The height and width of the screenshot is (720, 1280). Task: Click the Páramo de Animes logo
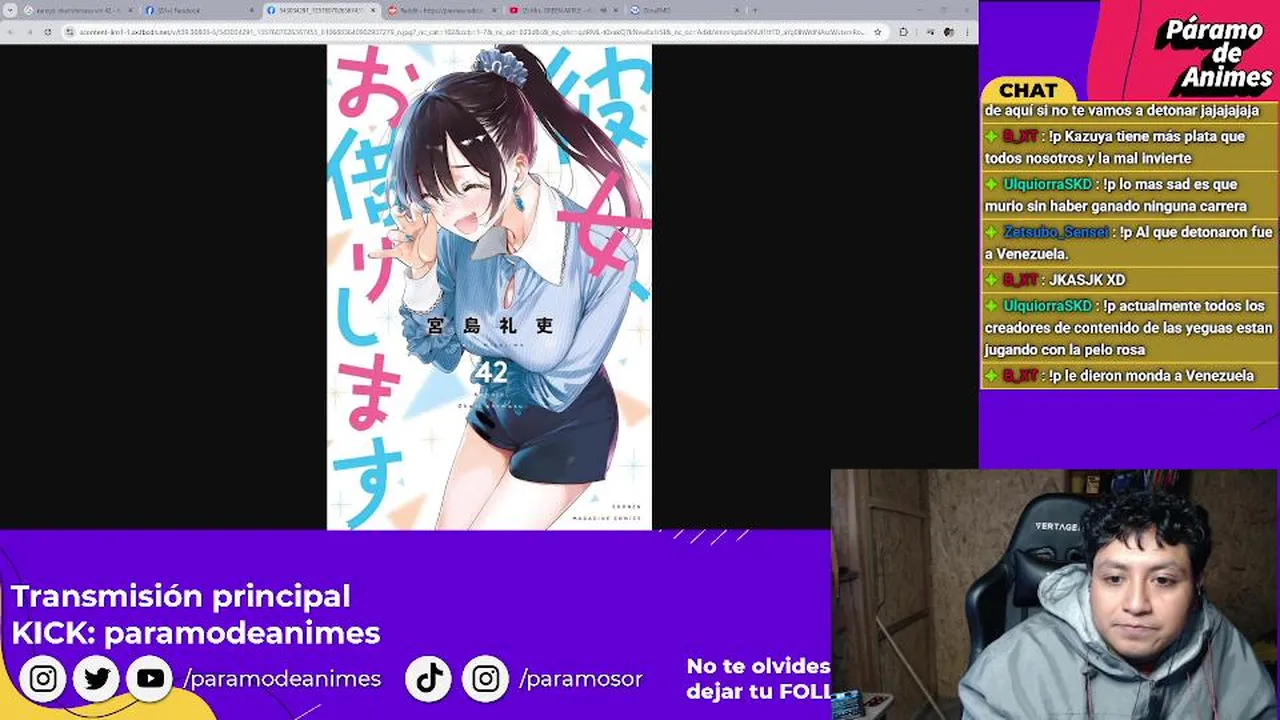pyautogui.click(x=1213, y=52)
